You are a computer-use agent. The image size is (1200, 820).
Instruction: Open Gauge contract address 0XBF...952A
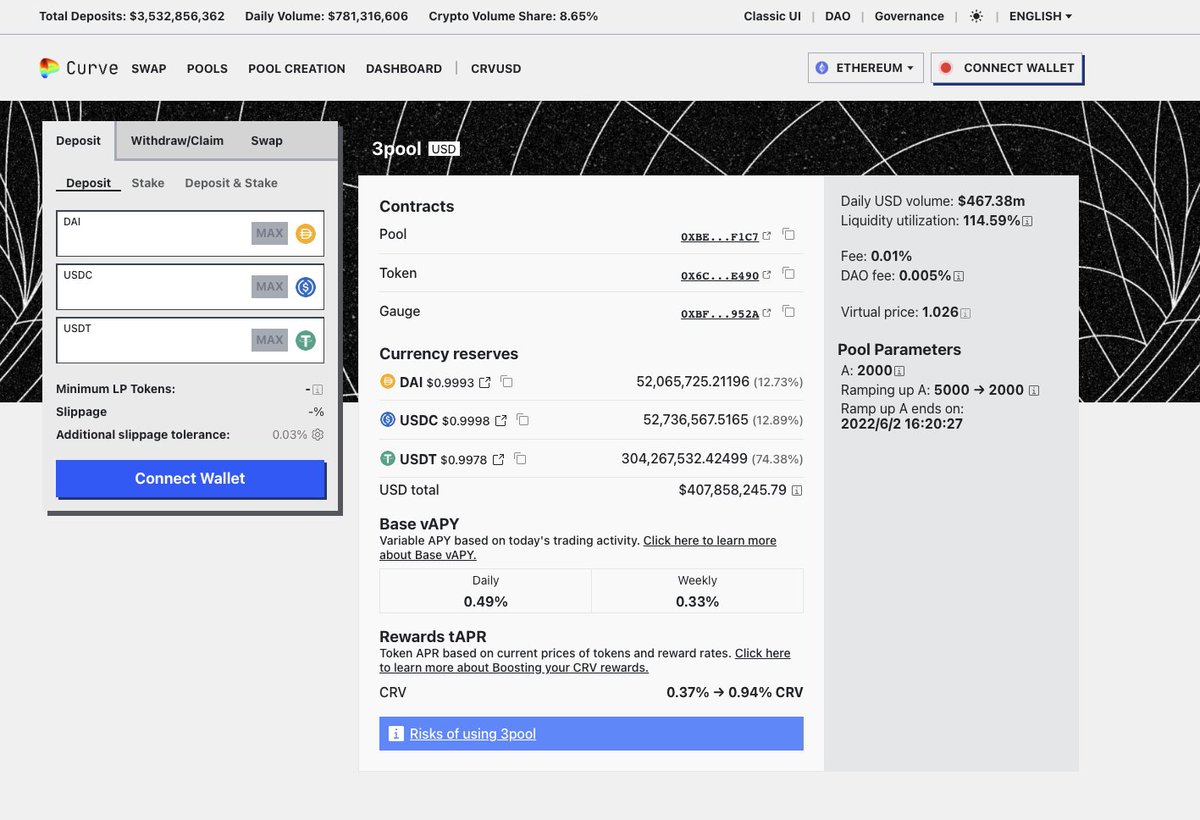720,313
